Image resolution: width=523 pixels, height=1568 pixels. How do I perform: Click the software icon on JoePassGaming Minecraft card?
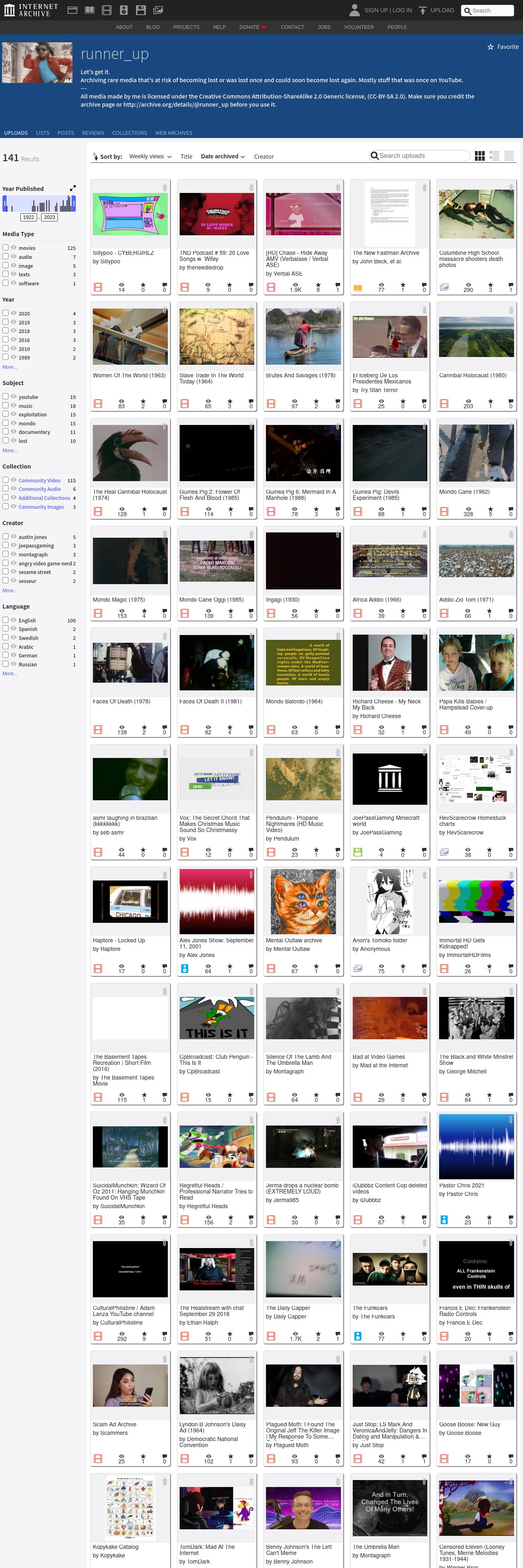[x=357, y=852]
